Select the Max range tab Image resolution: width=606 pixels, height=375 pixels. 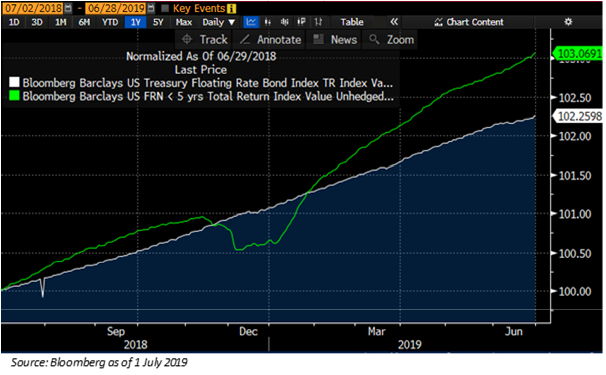pos(184,22)
